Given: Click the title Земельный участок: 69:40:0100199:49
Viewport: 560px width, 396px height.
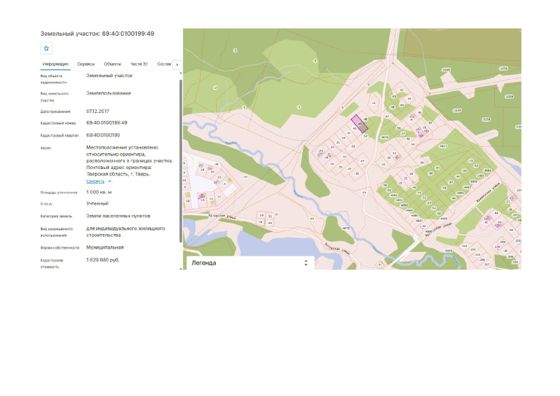Looking at the screenshot, I should tap(97, 34).
